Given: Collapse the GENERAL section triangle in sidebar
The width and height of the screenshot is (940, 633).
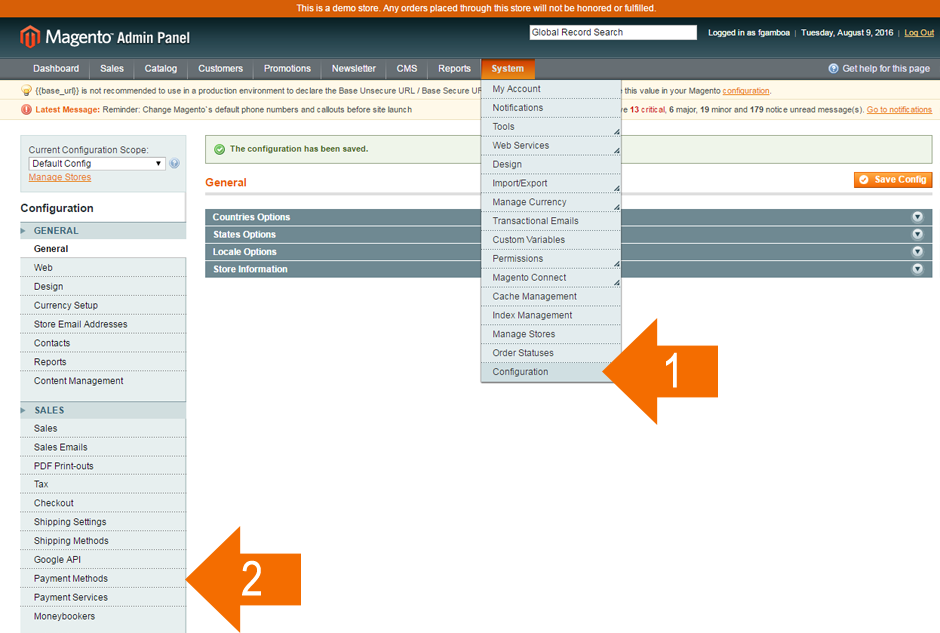Looking at the screenshot, I should coord(23,231).
